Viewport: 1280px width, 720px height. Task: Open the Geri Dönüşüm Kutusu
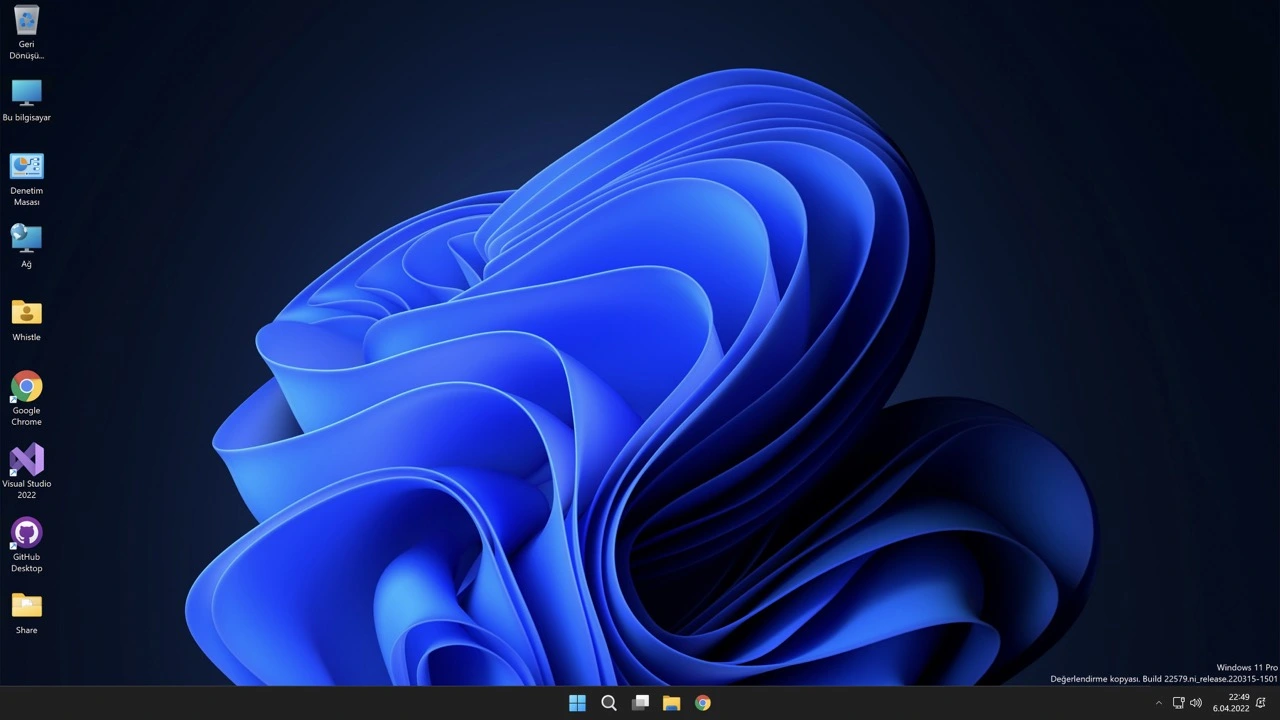tap(26, 20)
